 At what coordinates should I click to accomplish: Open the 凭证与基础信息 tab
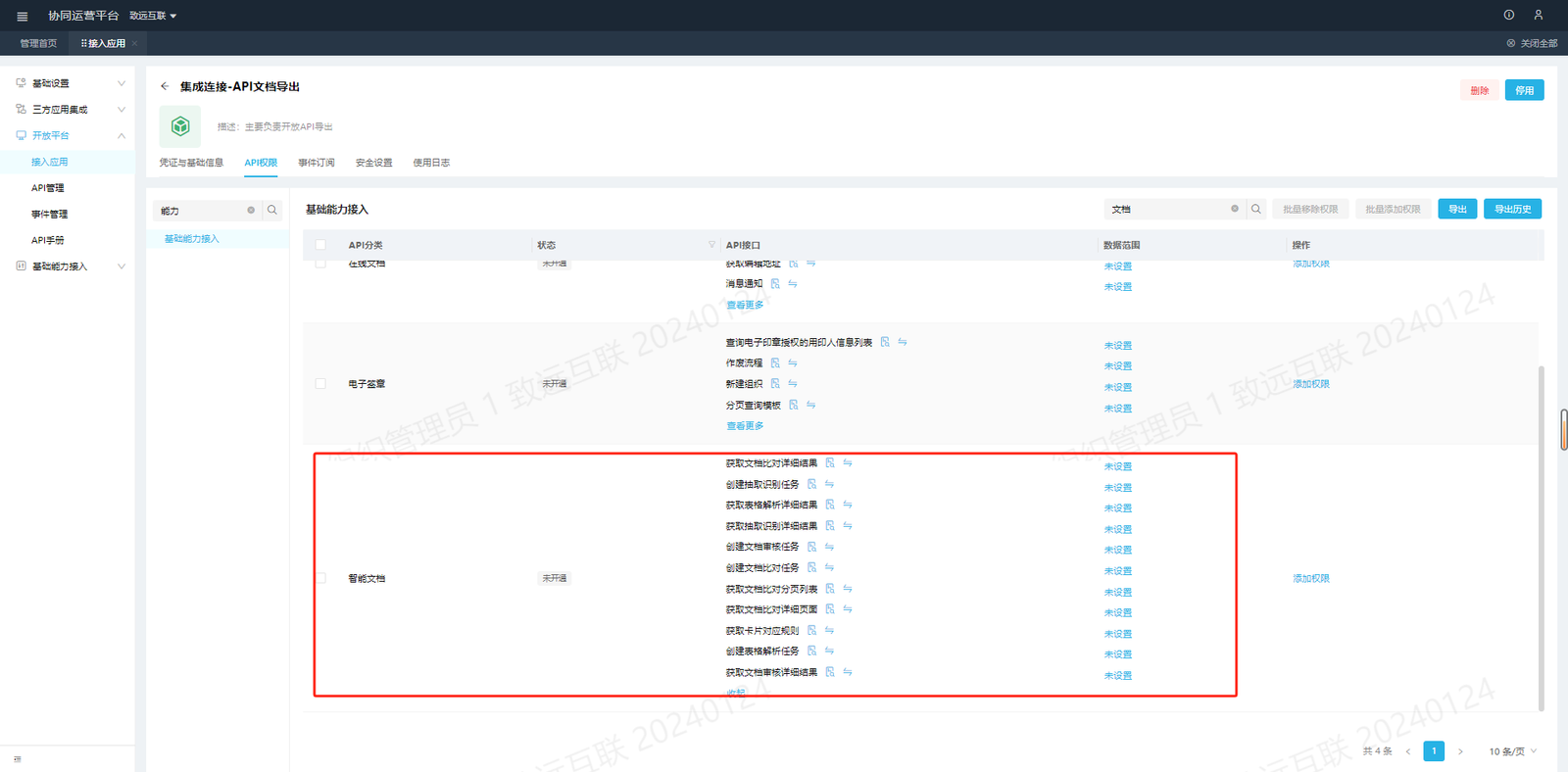191,163
